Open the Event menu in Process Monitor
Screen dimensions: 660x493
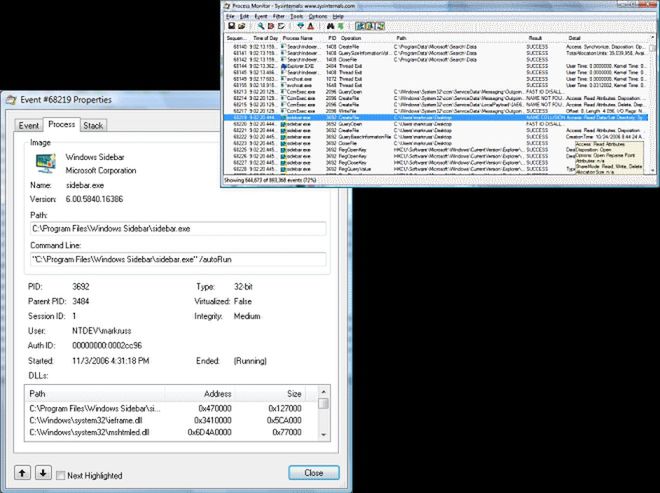[x=261, y=16]
